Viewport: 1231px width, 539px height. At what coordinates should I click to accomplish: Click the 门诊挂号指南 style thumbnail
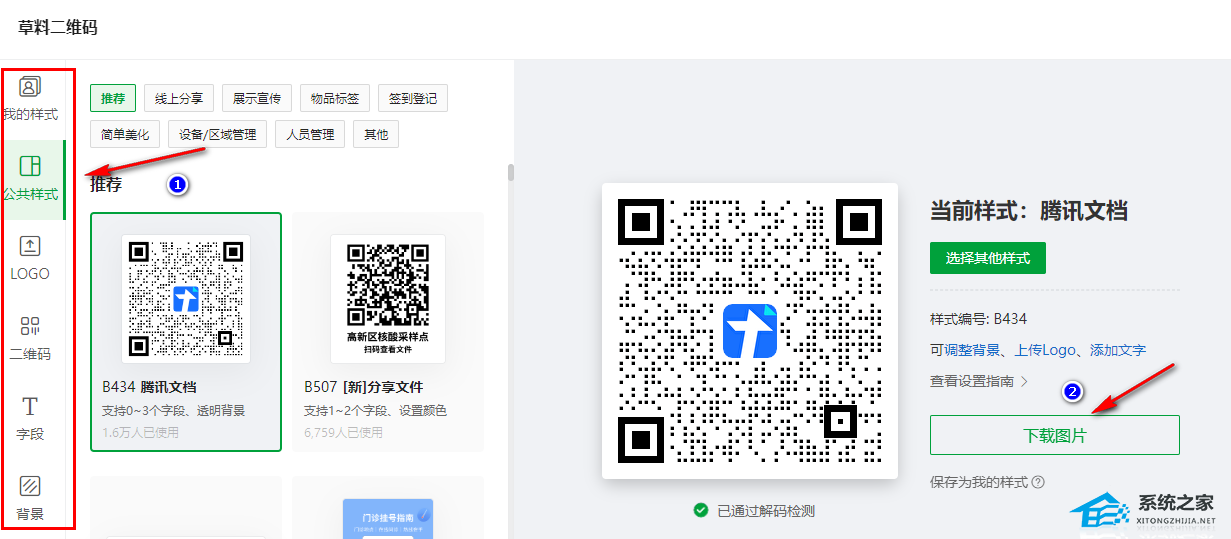click(388, 518)
